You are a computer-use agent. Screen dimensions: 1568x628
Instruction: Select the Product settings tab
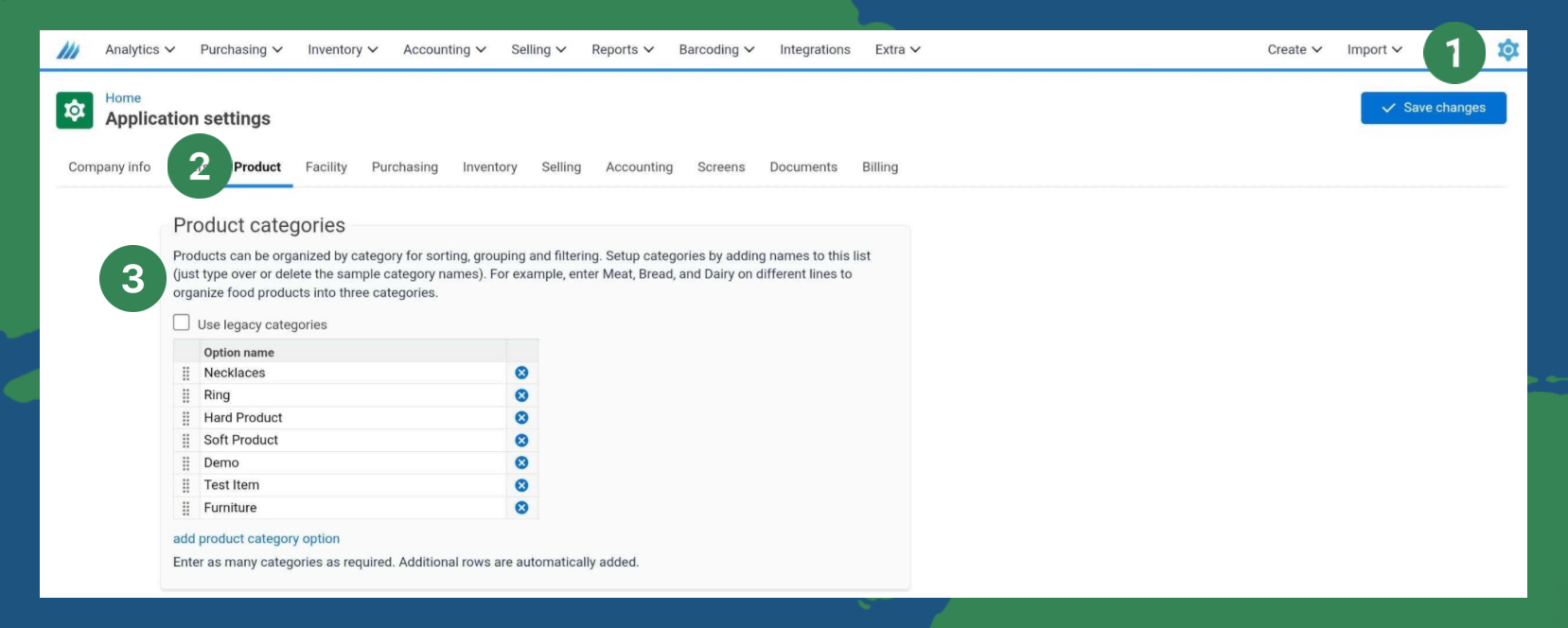257,167
